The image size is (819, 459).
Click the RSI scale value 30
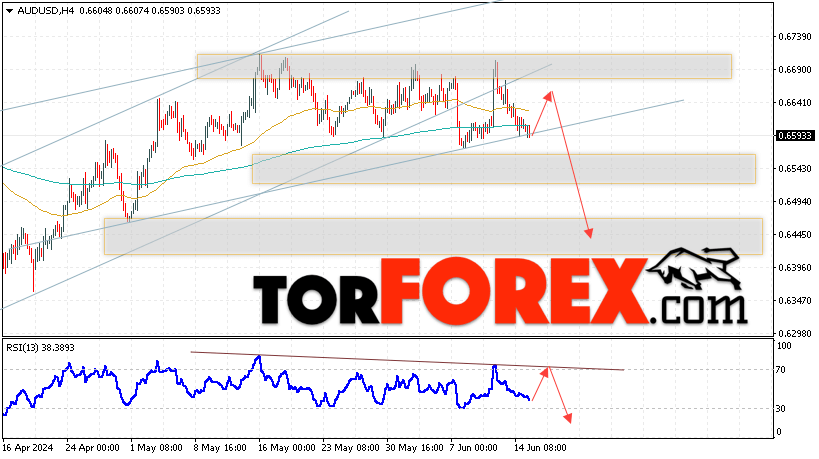(781, 409)
